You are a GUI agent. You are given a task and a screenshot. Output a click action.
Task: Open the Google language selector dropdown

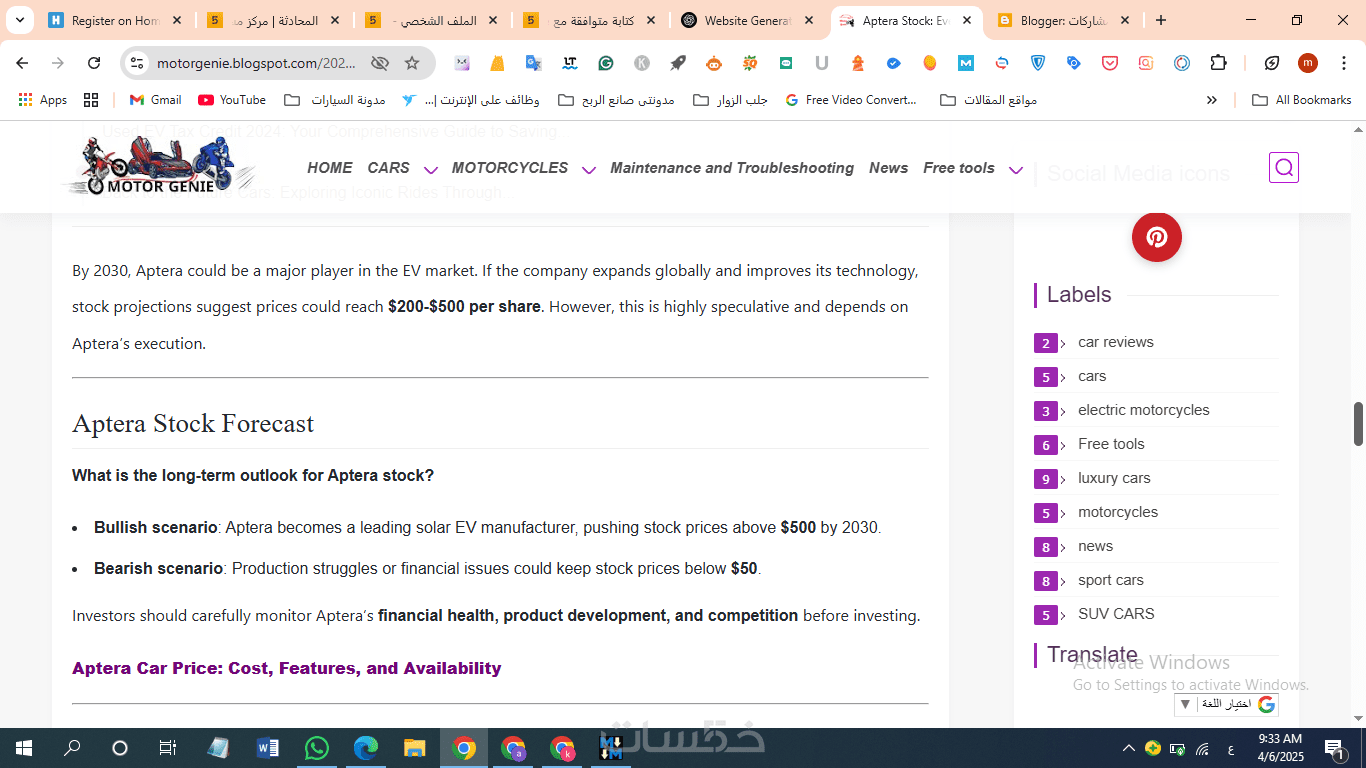click(x=1226, y=704)
